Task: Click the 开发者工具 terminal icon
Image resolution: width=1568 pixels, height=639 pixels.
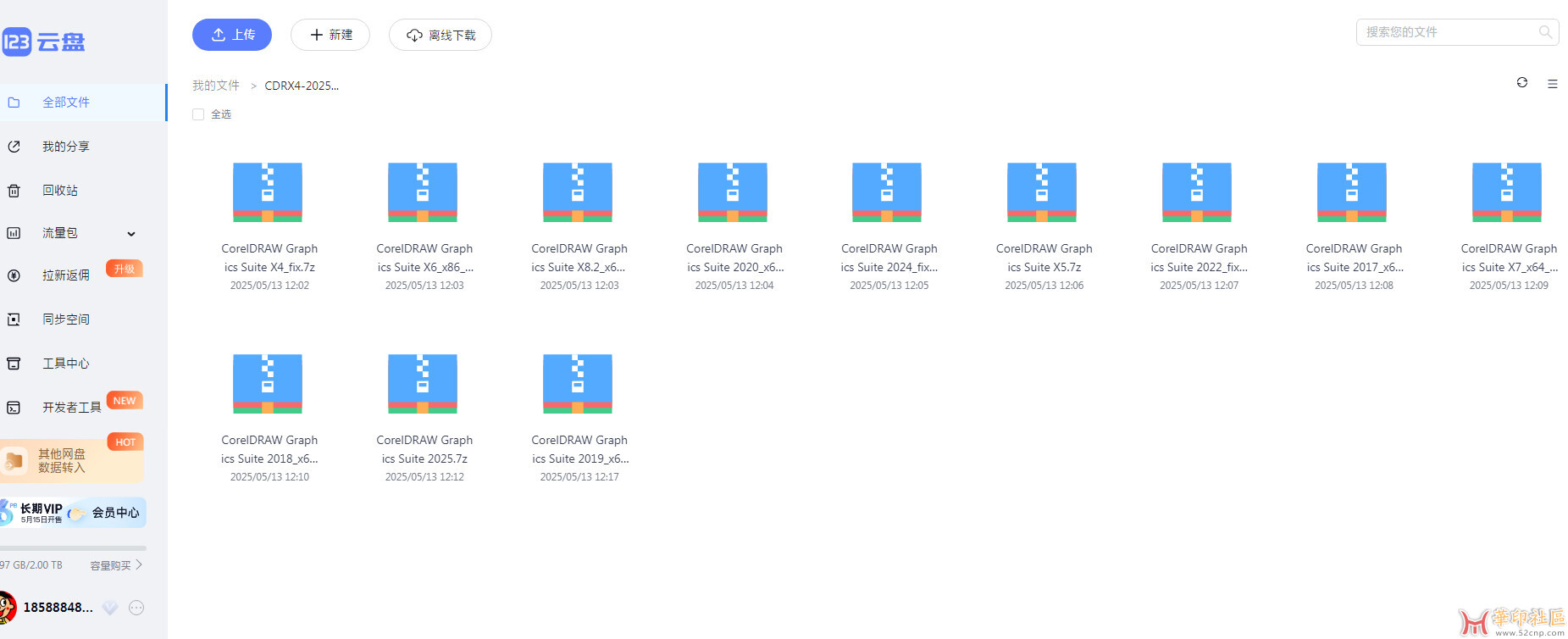Action: coord(14,408)
